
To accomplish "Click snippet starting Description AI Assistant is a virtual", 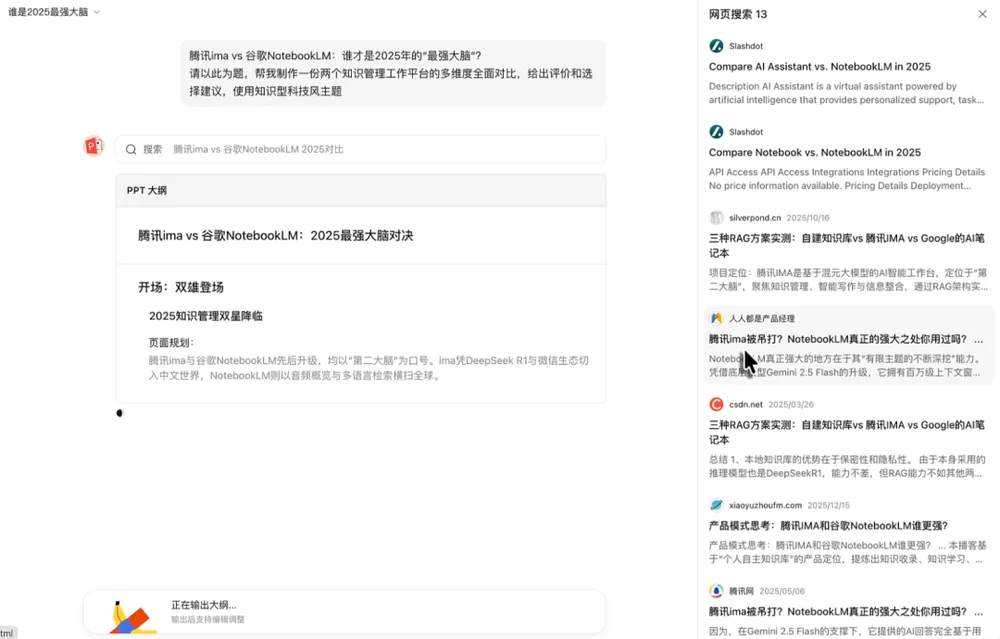I will click(846, 93).
